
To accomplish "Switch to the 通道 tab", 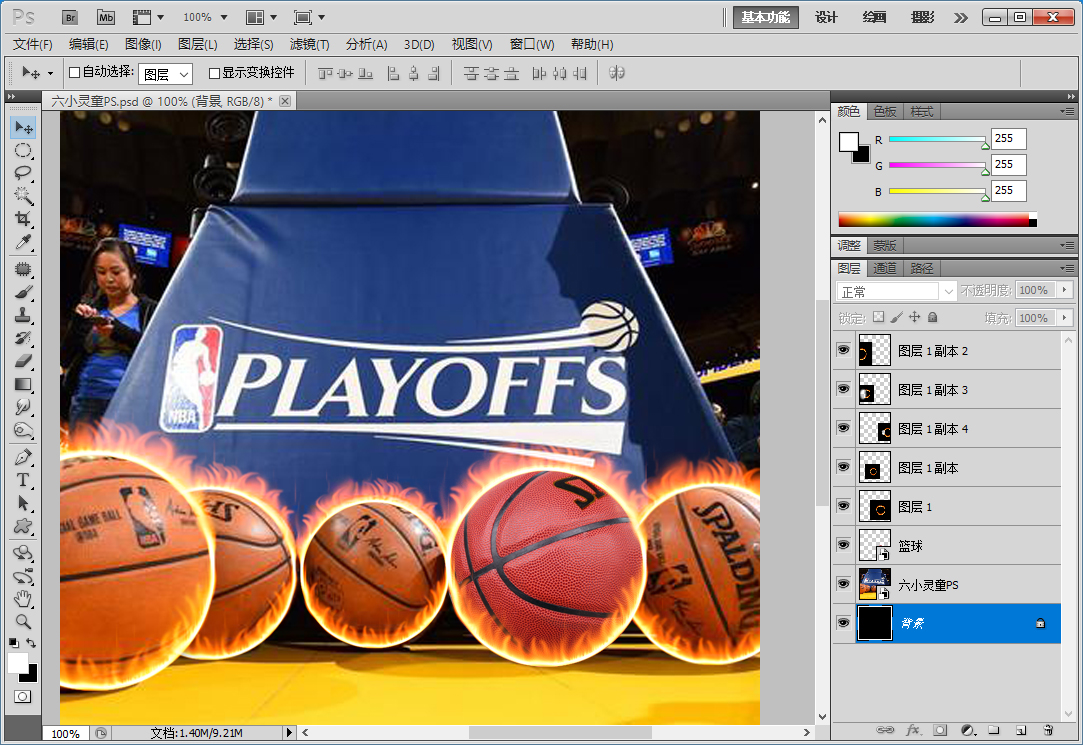I will [x=885, y=268].
